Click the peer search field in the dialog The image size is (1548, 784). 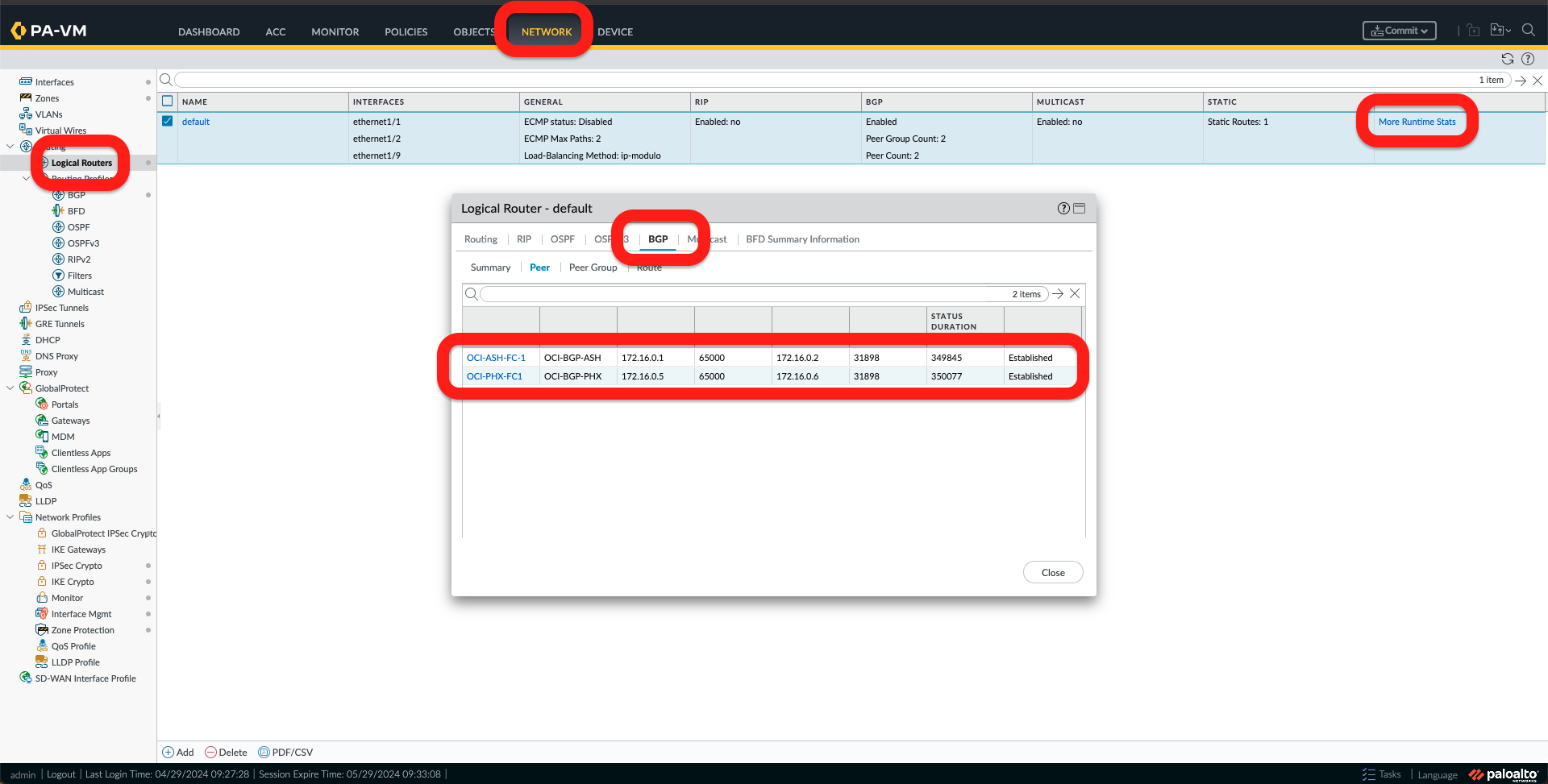point(742,294)
